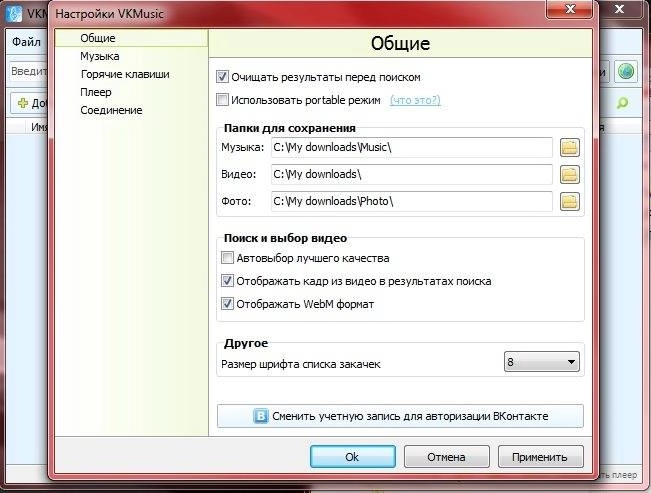Open Музыка settings section
The image size is (651, 493).
click(100, 56)
